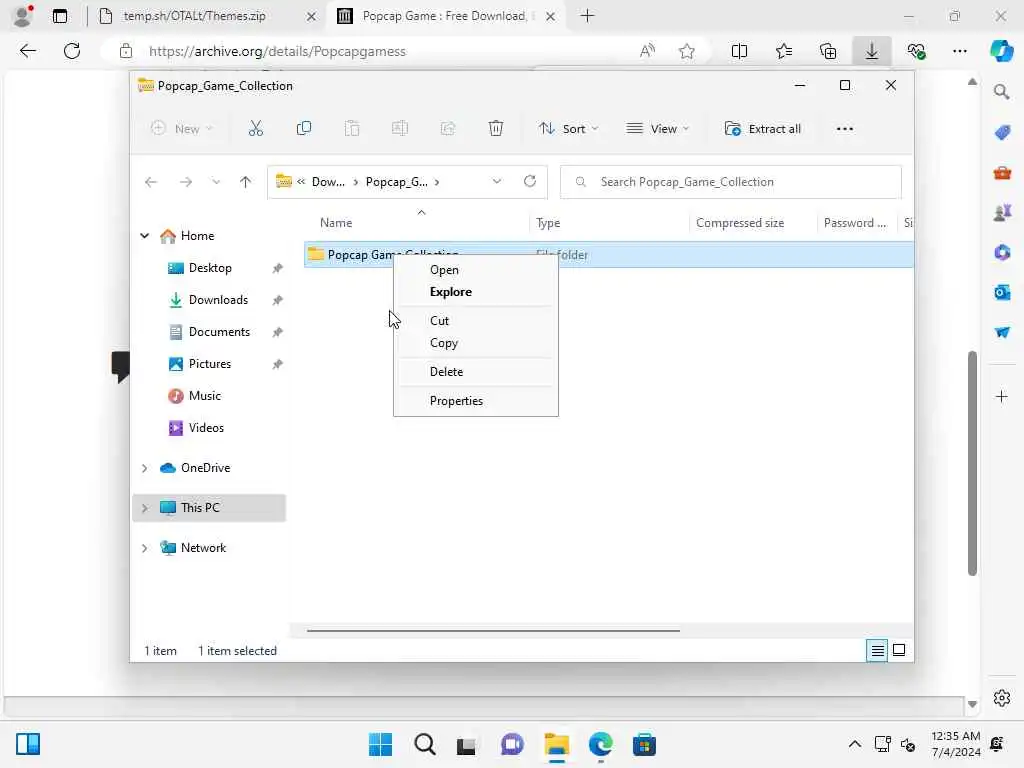The width and height of the screenshot is (1024, 768).
Task: Choose Open in context menu
Action: click(x=475, y=270)
